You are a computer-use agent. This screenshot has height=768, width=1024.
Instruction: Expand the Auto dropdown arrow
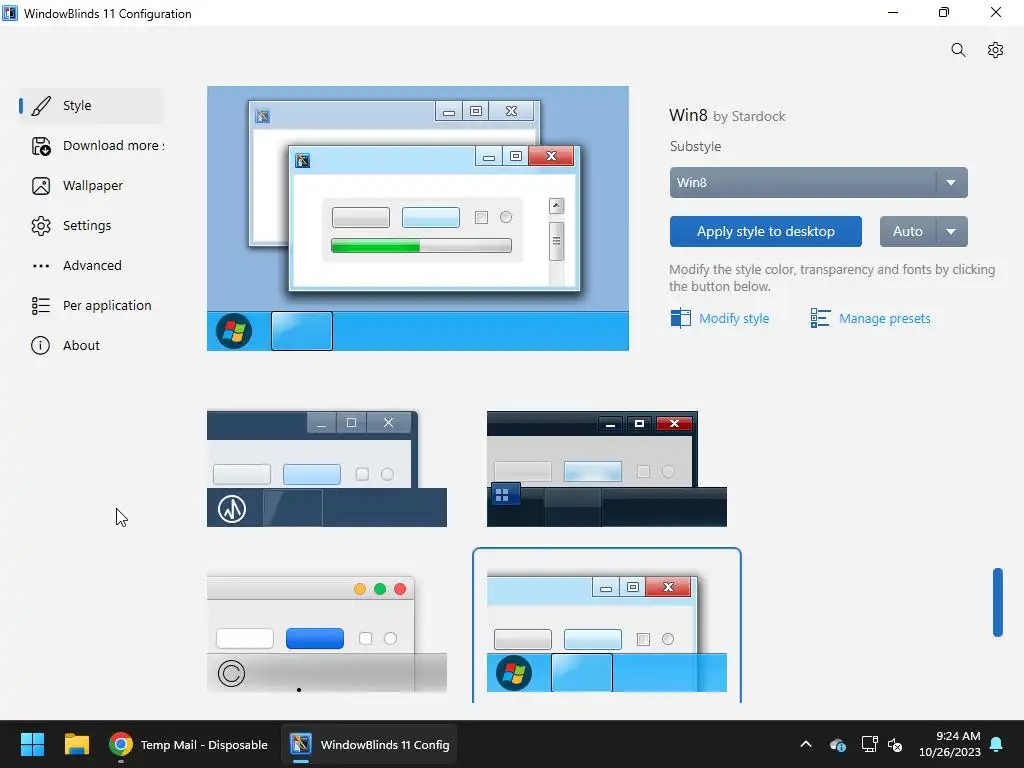click(x=952, y=232)
